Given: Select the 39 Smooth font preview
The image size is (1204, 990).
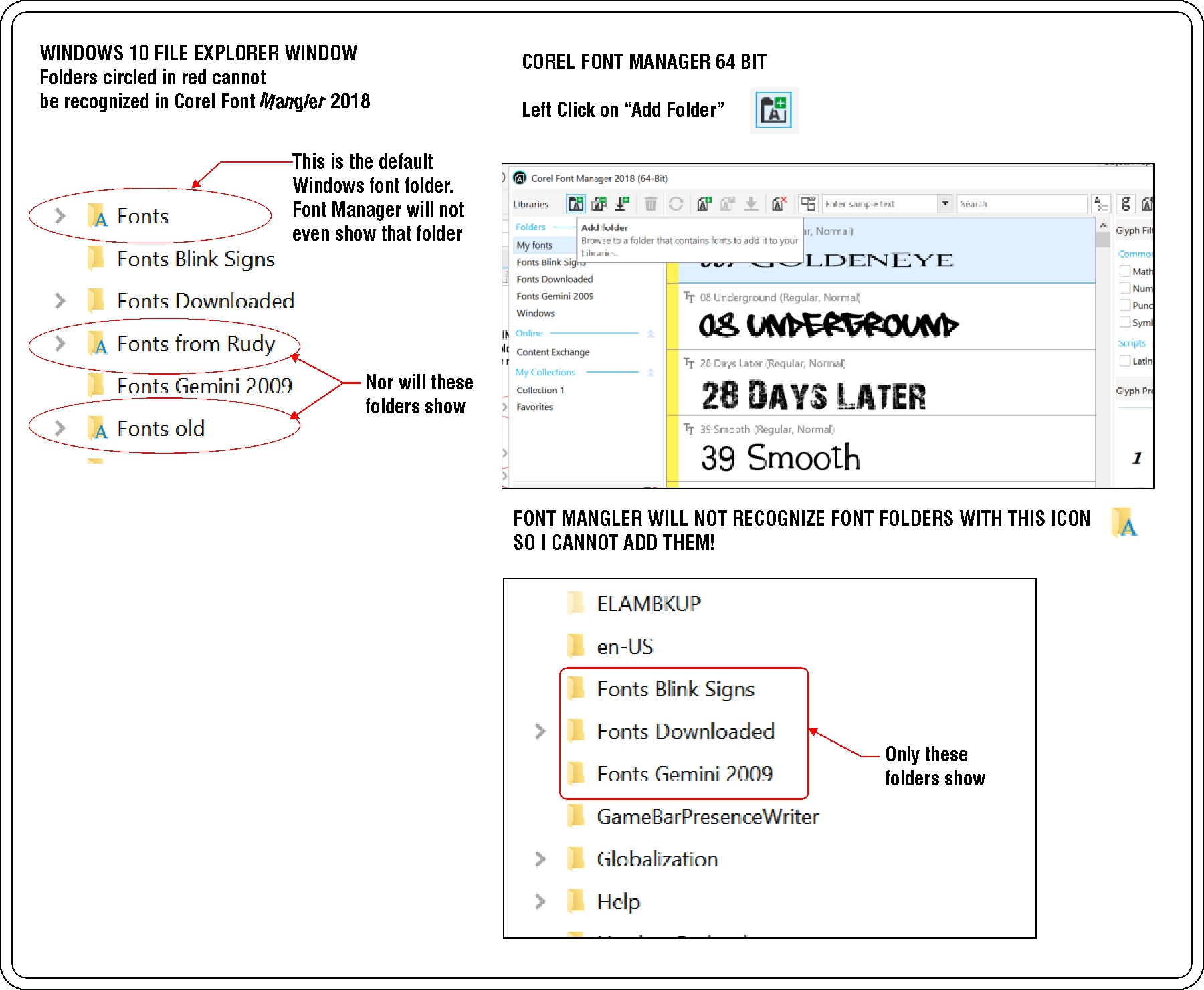Looking at the screenshot, I should point(880,448).
